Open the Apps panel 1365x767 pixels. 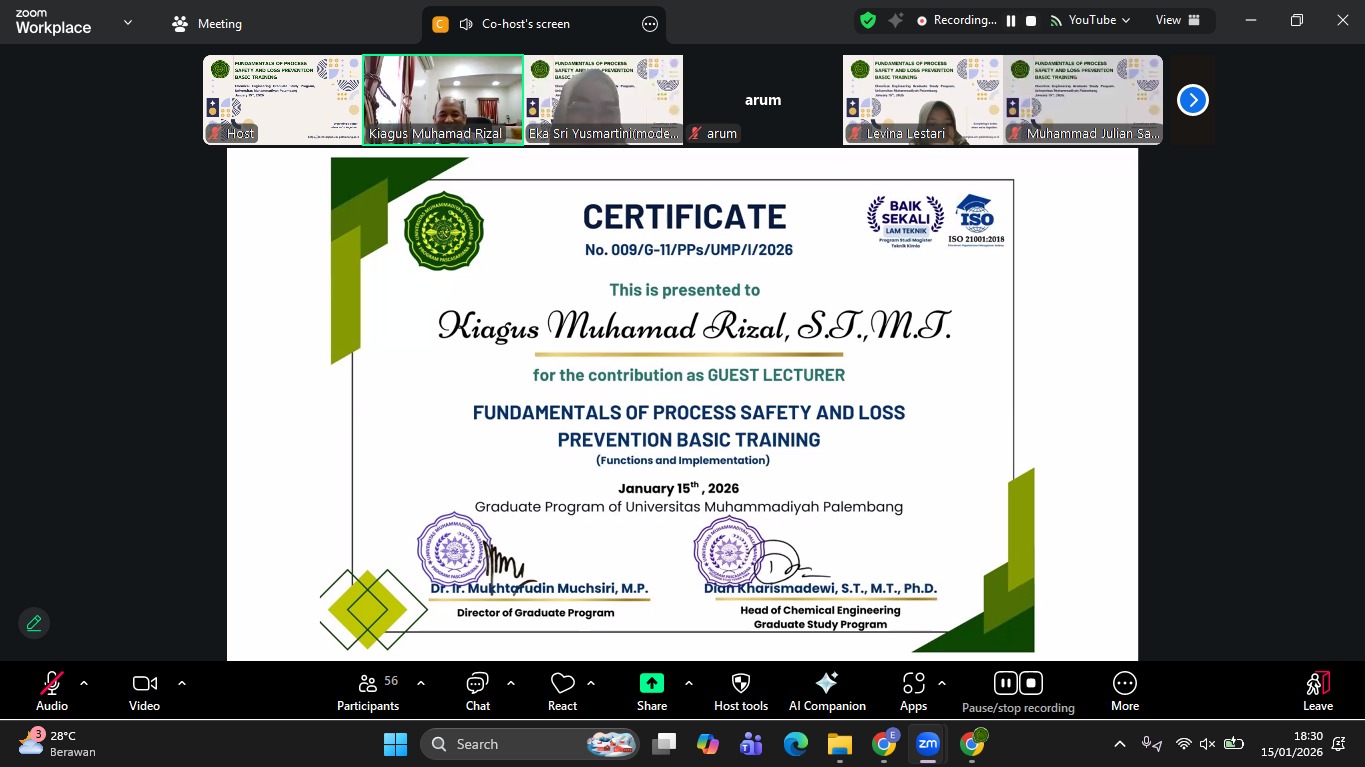coord(913,691)
